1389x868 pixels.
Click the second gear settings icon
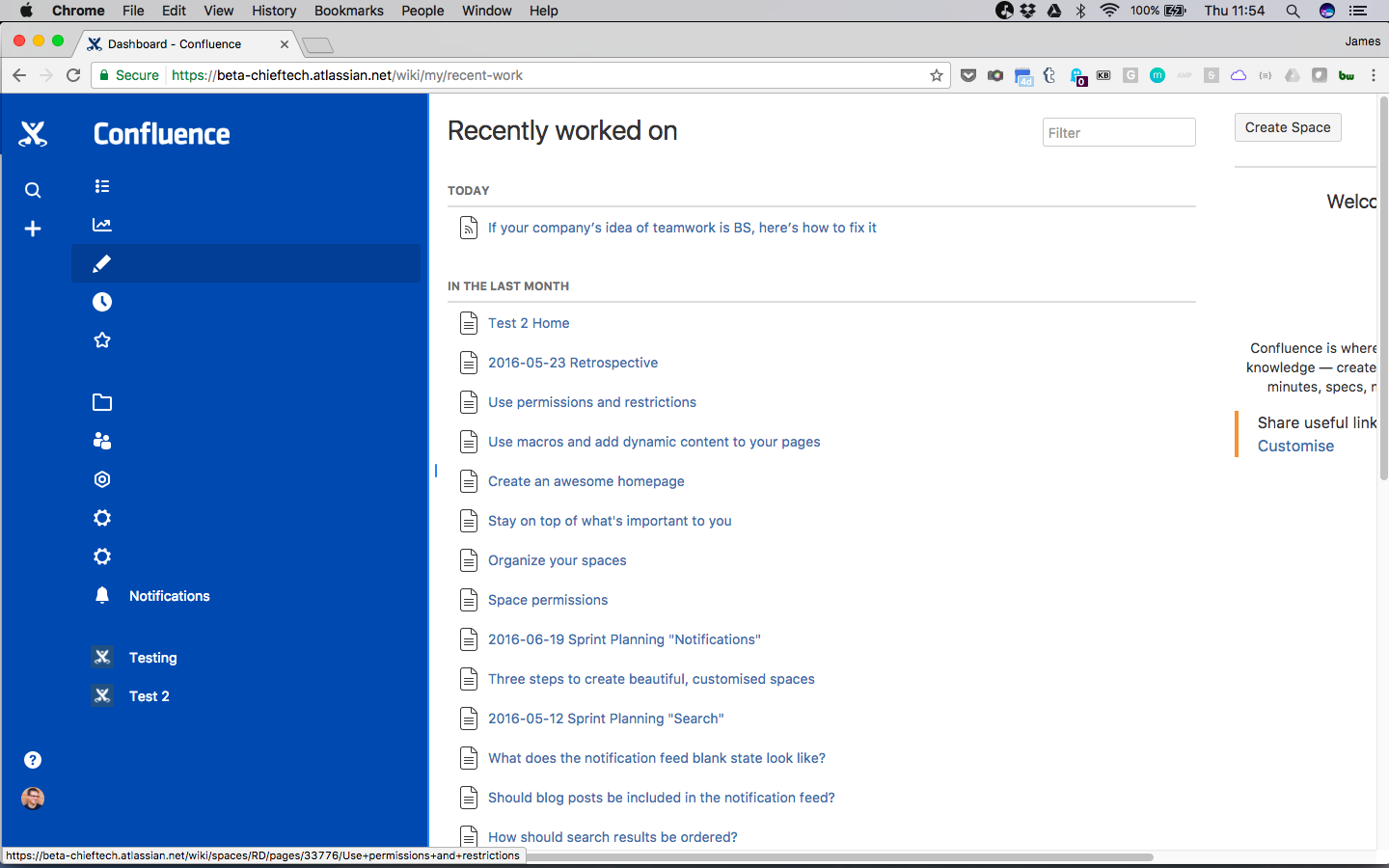pos(102,556)
